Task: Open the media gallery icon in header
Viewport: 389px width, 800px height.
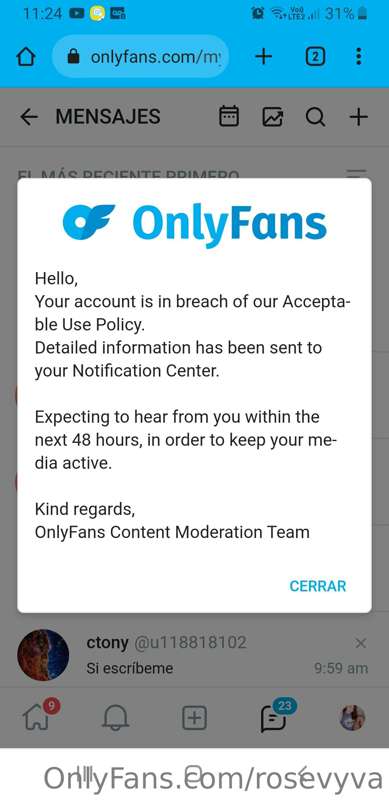Action: 273,117
